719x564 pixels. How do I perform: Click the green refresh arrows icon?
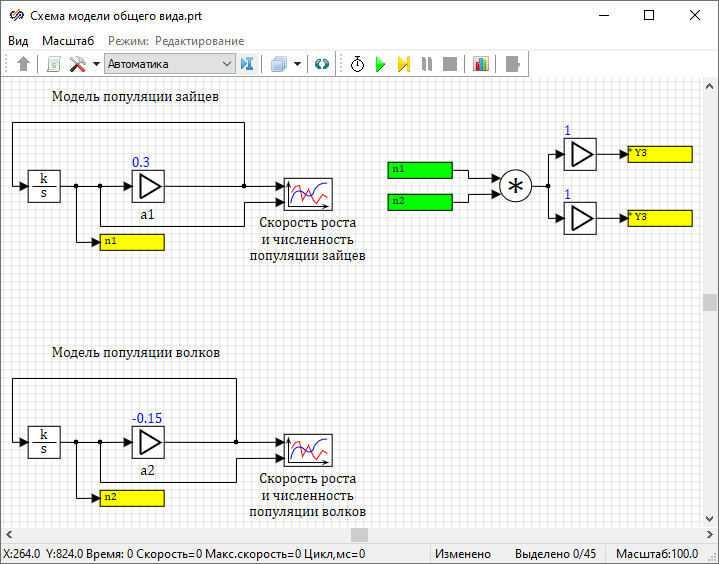tap(321, 64)
